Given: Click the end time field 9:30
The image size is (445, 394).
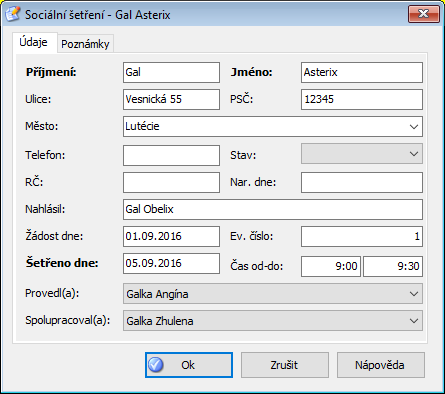Looking at the screenshot, I should pyautogui.click(x=393, y=266).
